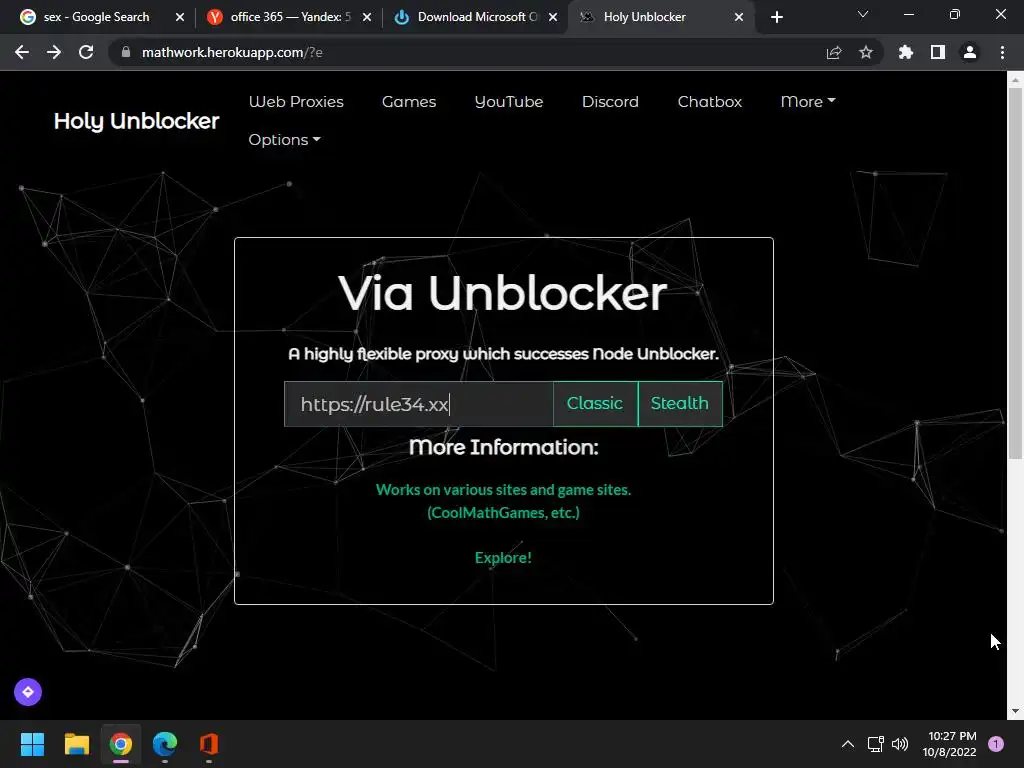This screenshot has width=1024, height=768.
Task: Show hidden system tray icons
Action: click(x=848, y=744)
